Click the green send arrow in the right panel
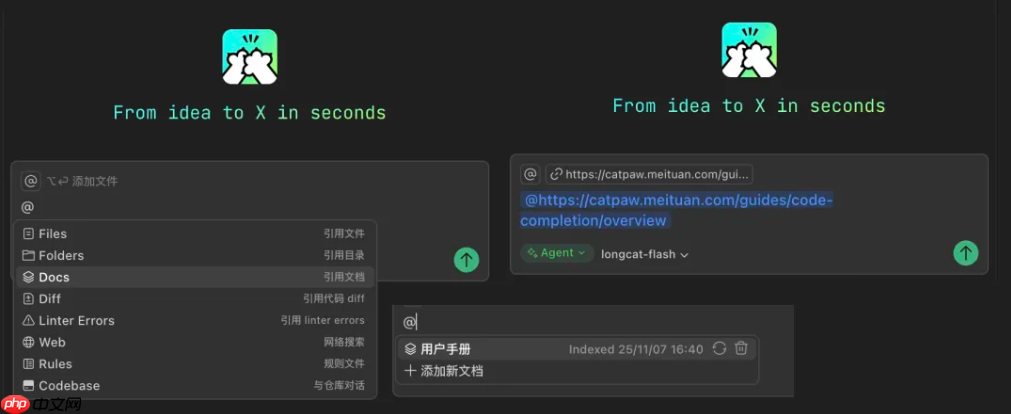The width and height of the screenshot is (1011, 414). [965, 252]
